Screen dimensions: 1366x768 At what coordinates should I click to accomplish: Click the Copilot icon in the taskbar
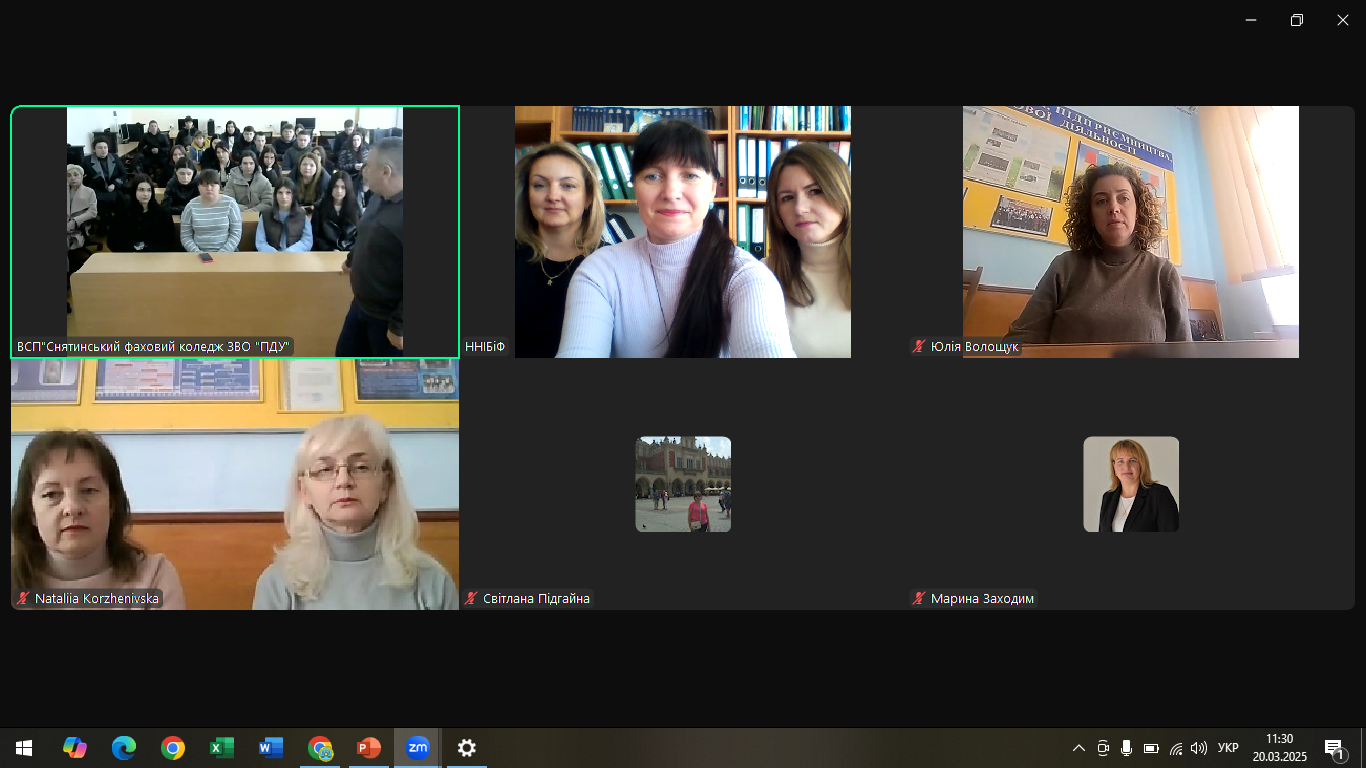point(75,748)
